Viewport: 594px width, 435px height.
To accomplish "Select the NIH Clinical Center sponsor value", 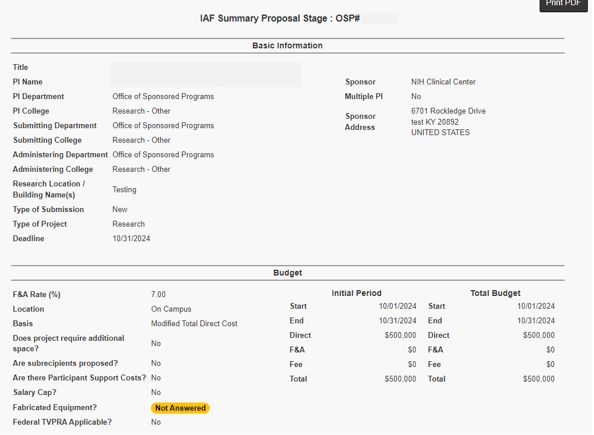I will (444, 82).
